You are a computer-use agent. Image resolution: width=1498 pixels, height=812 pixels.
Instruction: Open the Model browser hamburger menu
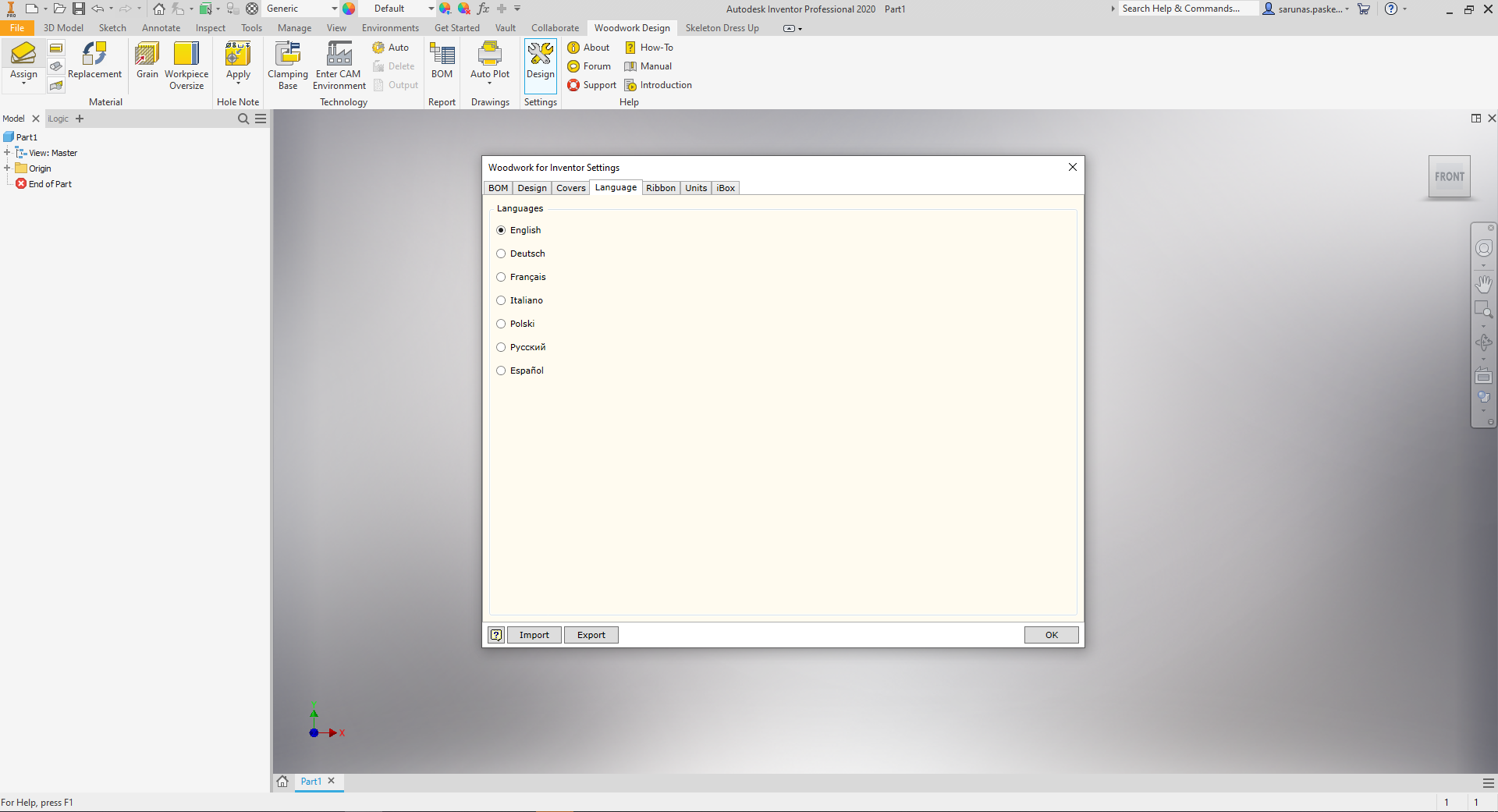click(x=261, y=119)
